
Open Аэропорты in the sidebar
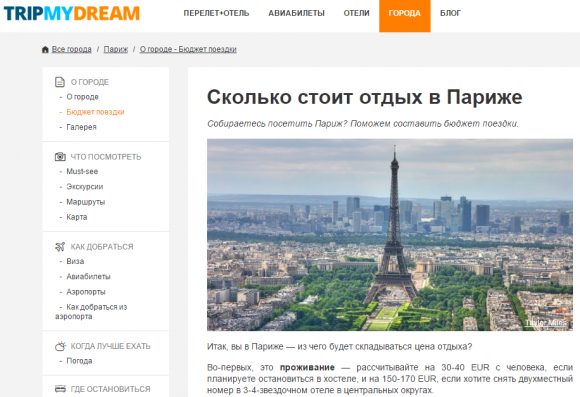(x=86, y=292)
